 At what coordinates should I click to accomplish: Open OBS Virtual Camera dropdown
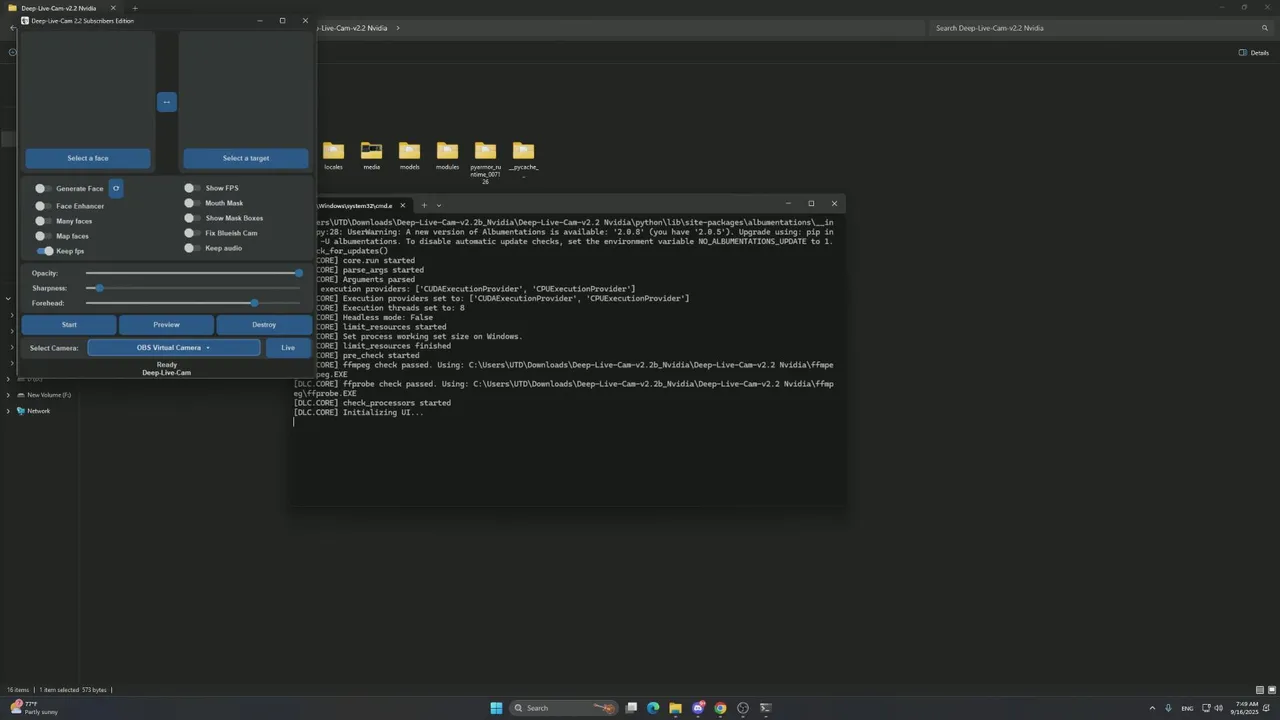pyautogui.click(x=174, y=348)
